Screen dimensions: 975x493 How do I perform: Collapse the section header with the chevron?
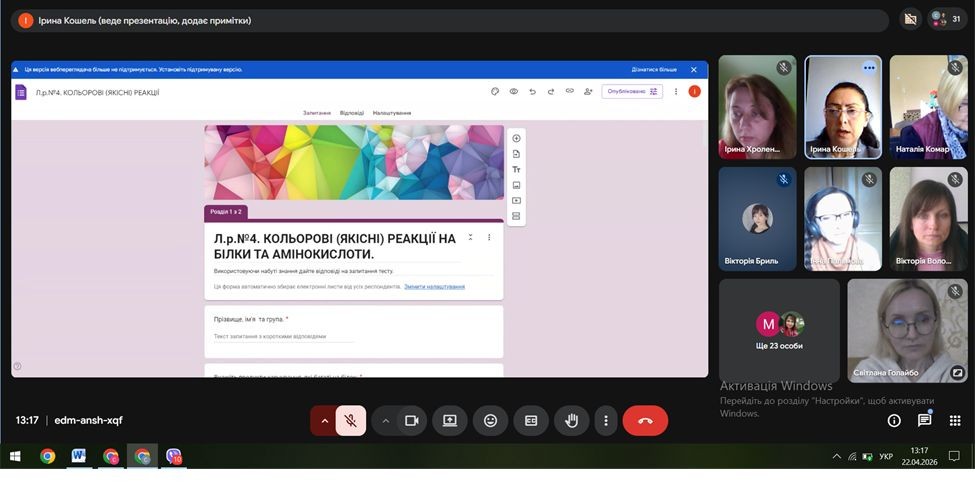471,237
